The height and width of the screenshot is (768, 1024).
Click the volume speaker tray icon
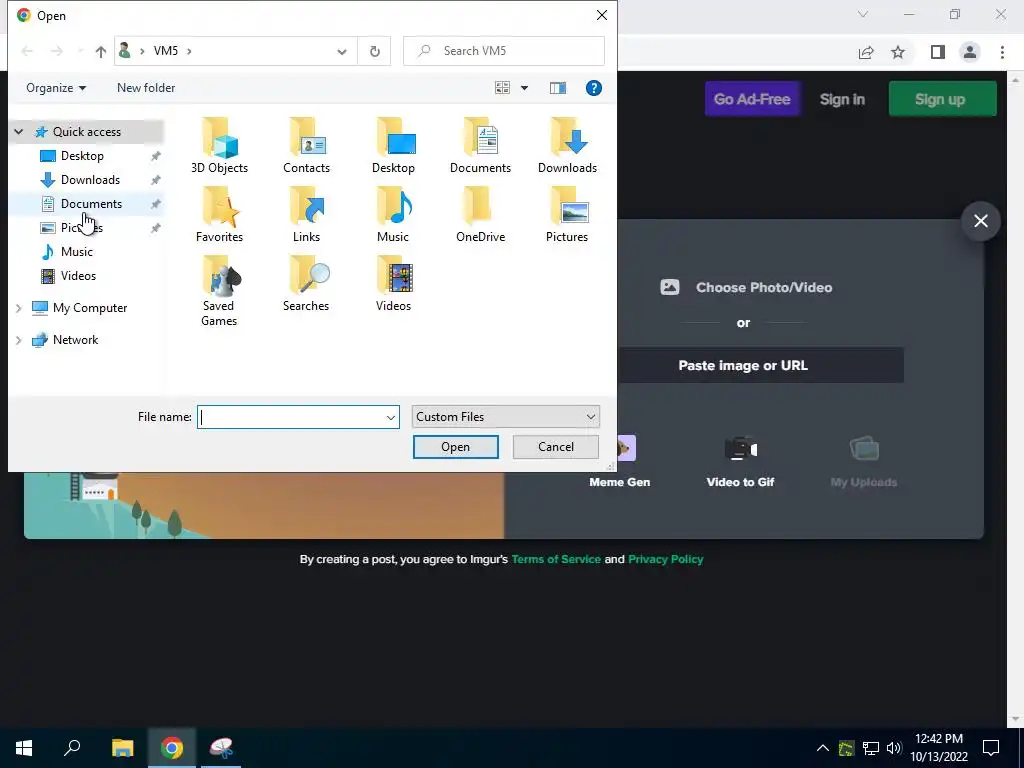(x=894, y=748)
